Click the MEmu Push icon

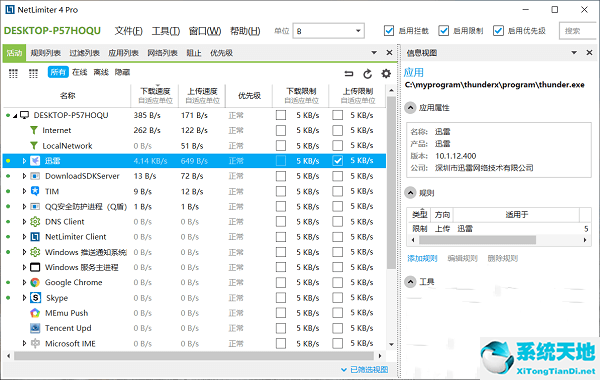pyautogui.click(x=35, y=313)
